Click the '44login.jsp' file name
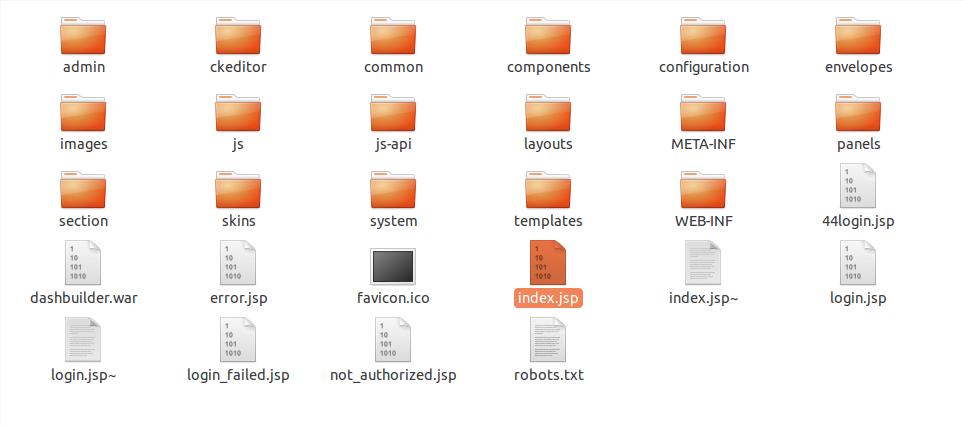The width and height of the screenshot is (963, 426). (858, 222)
